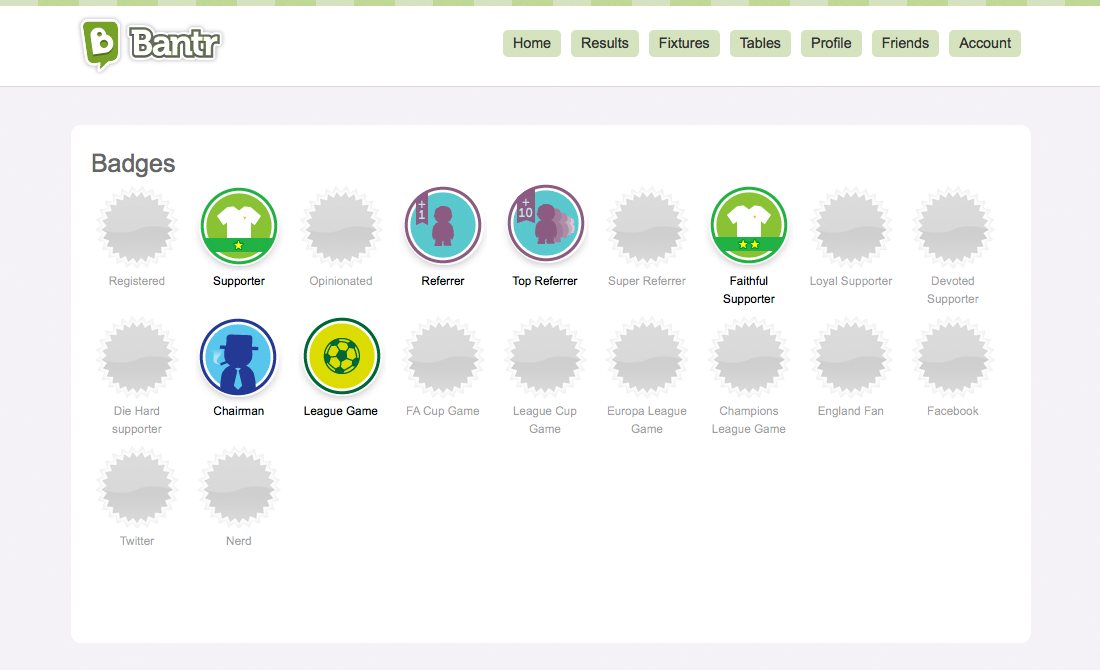1100x670 pixels.
Task: View the Tables page
Action: click(760, 43)
